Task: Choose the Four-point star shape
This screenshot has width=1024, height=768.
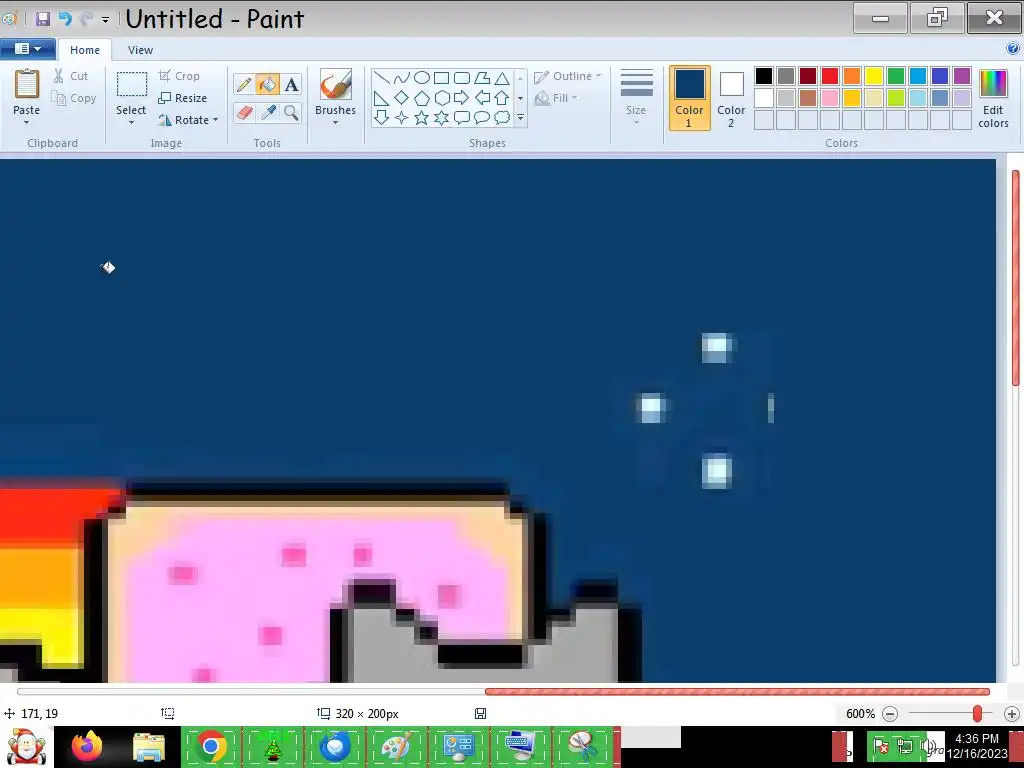Action: click(x=402, y=118)
